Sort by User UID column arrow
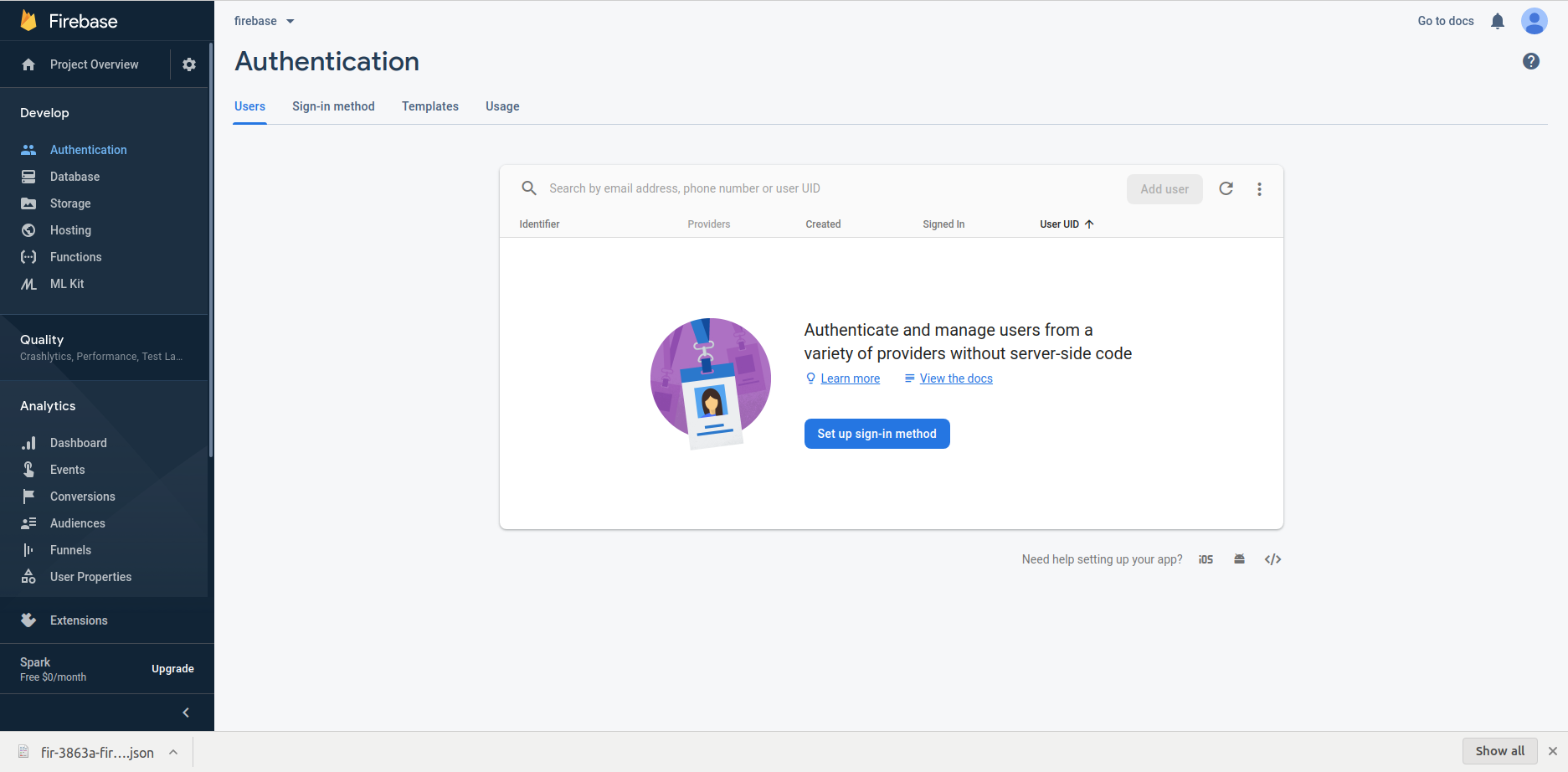This screenshot has width=1568, height=772. tap(1089, 224)
